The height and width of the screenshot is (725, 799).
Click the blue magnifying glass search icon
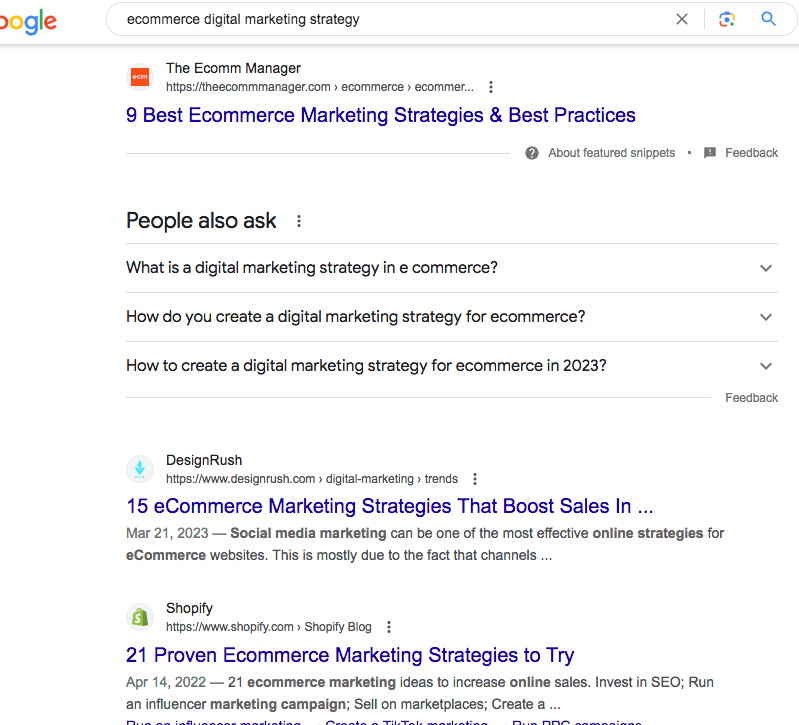click(768, 19)
